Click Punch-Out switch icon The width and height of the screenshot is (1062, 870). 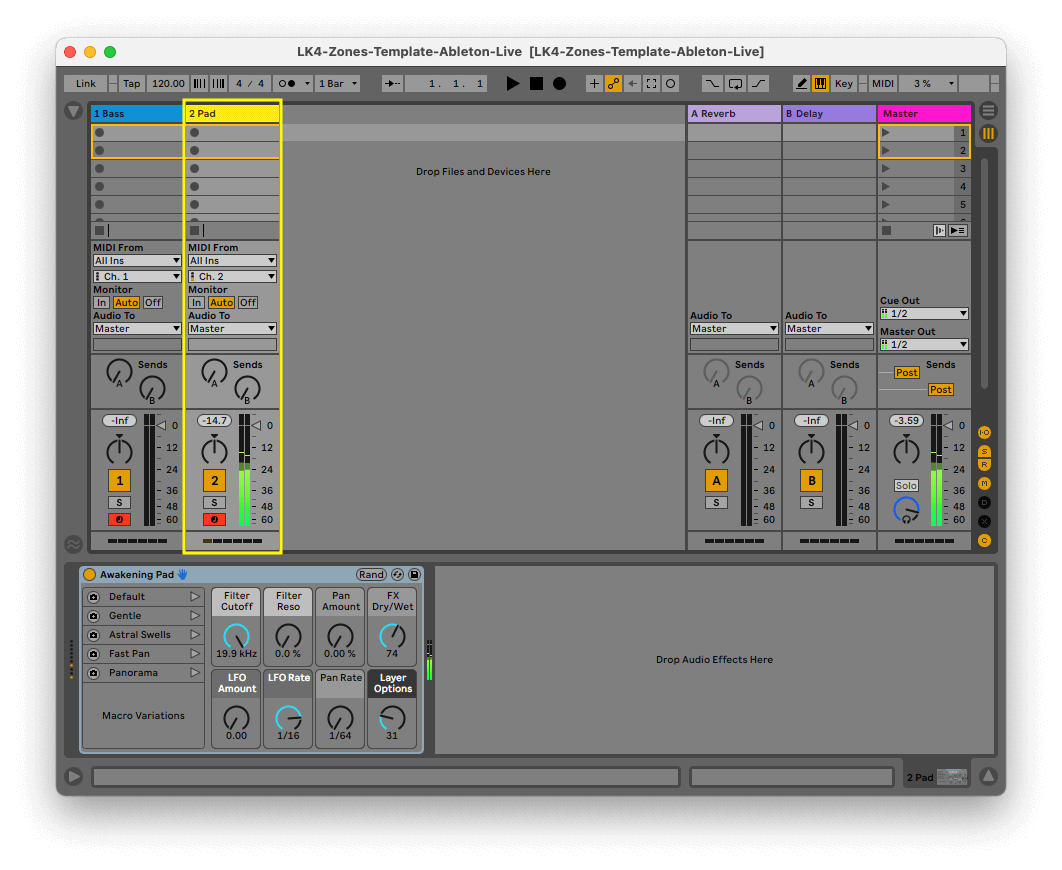(758, 83)
